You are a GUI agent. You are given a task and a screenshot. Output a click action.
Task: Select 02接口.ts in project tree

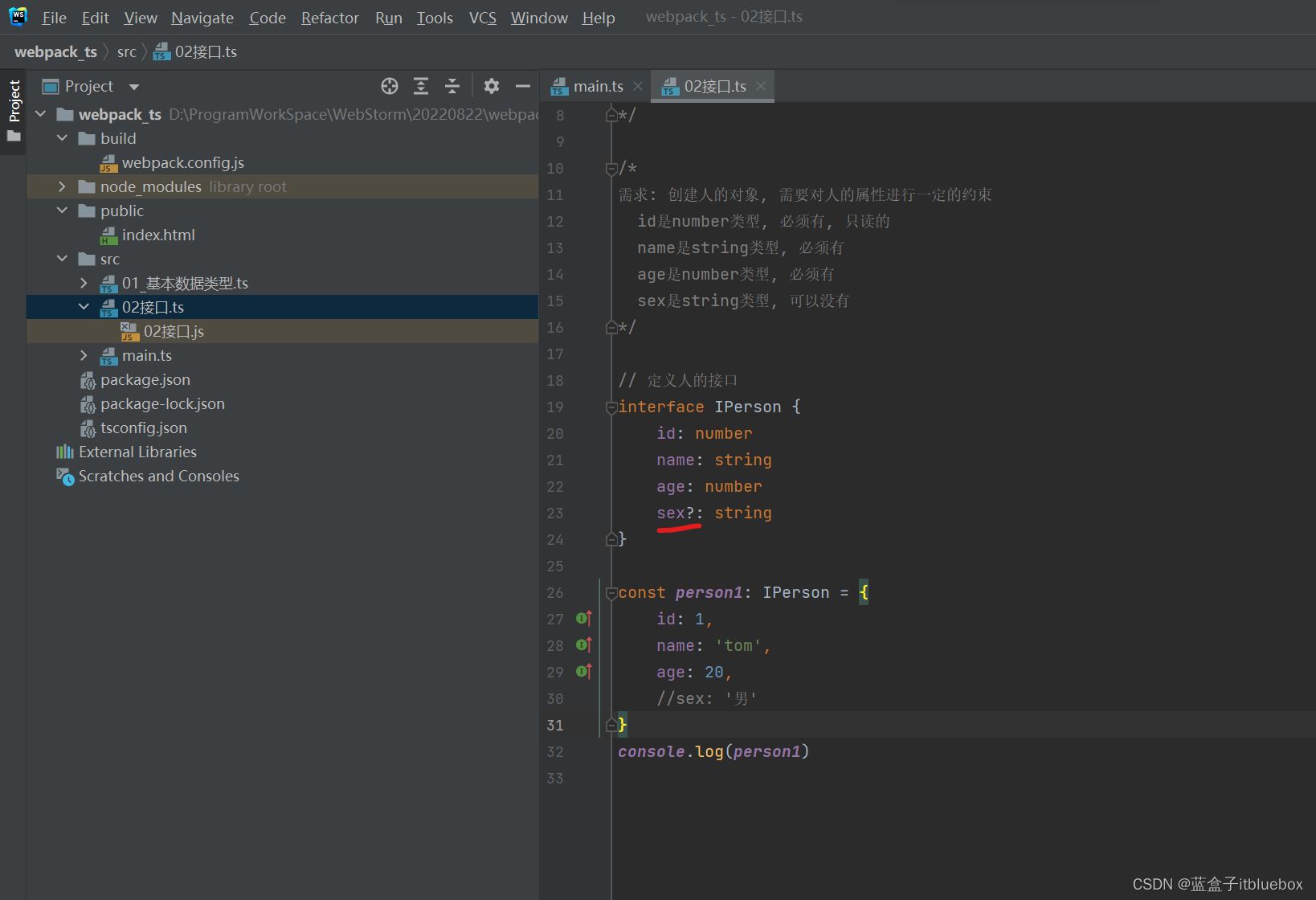[142, 307]
